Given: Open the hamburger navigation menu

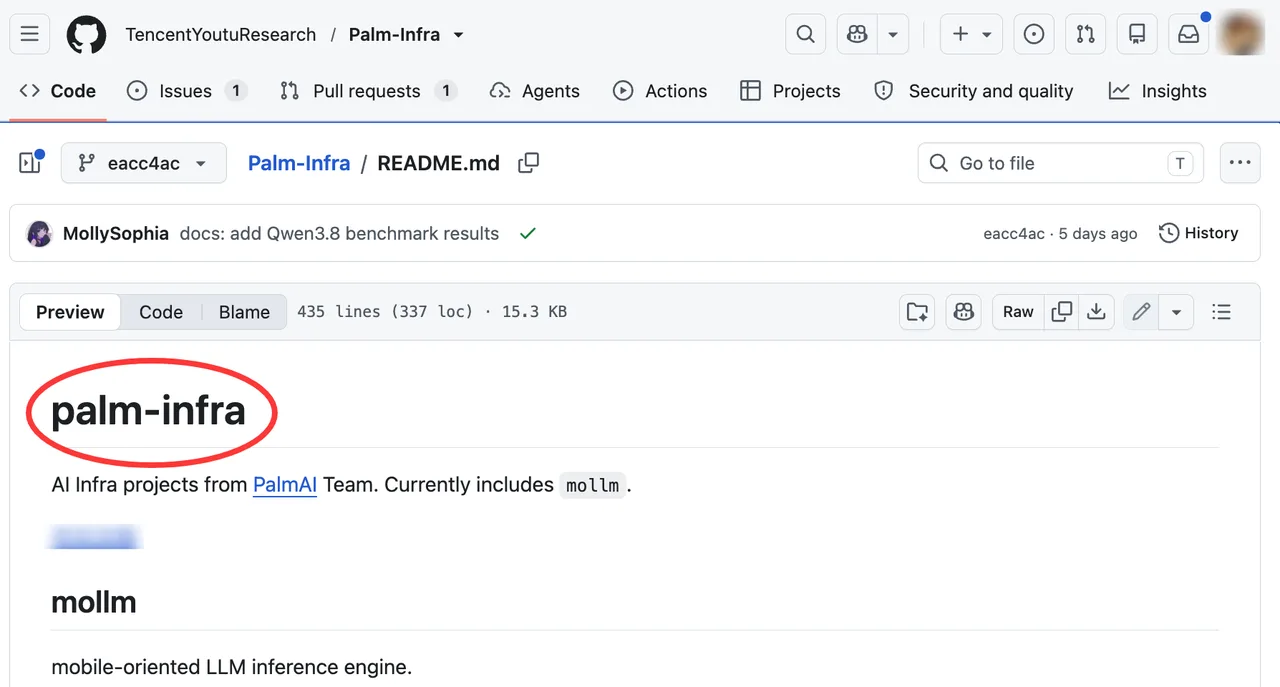Looking at the screenshot, I should (x=30, y=35).
